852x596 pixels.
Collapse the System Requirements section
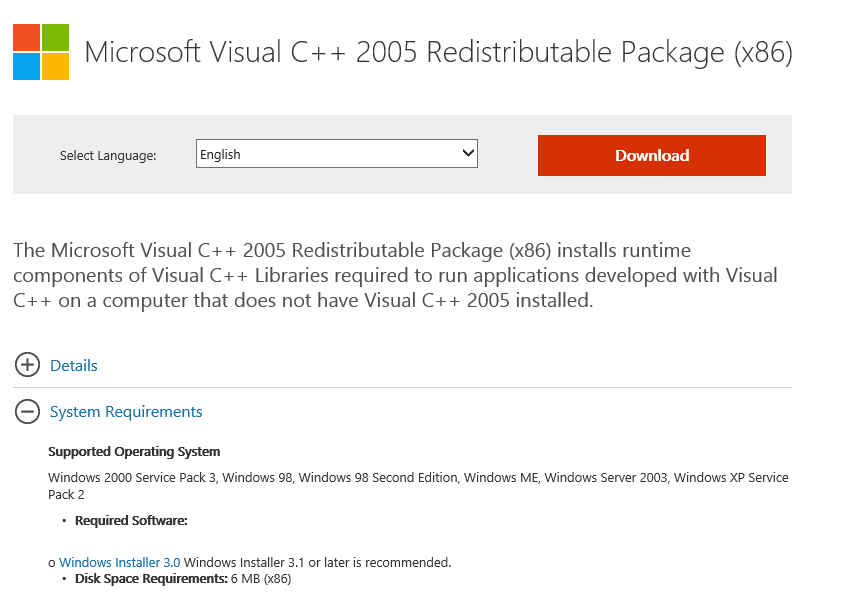coord(126,412)
